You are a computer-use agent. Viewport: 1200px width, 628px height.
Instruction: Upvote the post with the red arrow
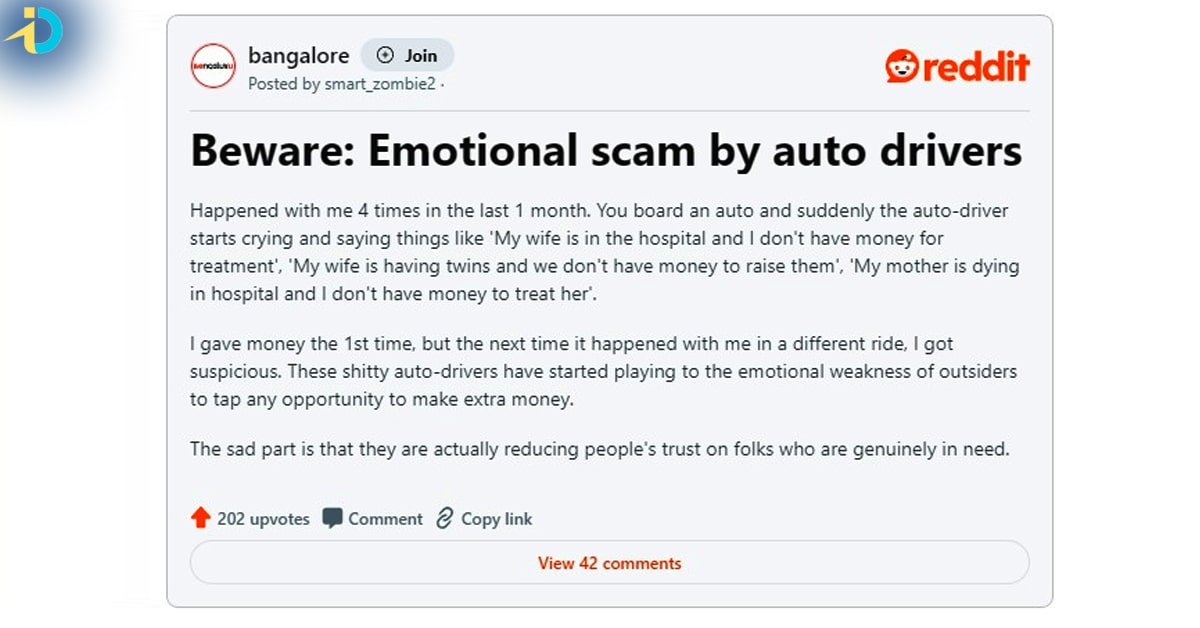point(201,518)
